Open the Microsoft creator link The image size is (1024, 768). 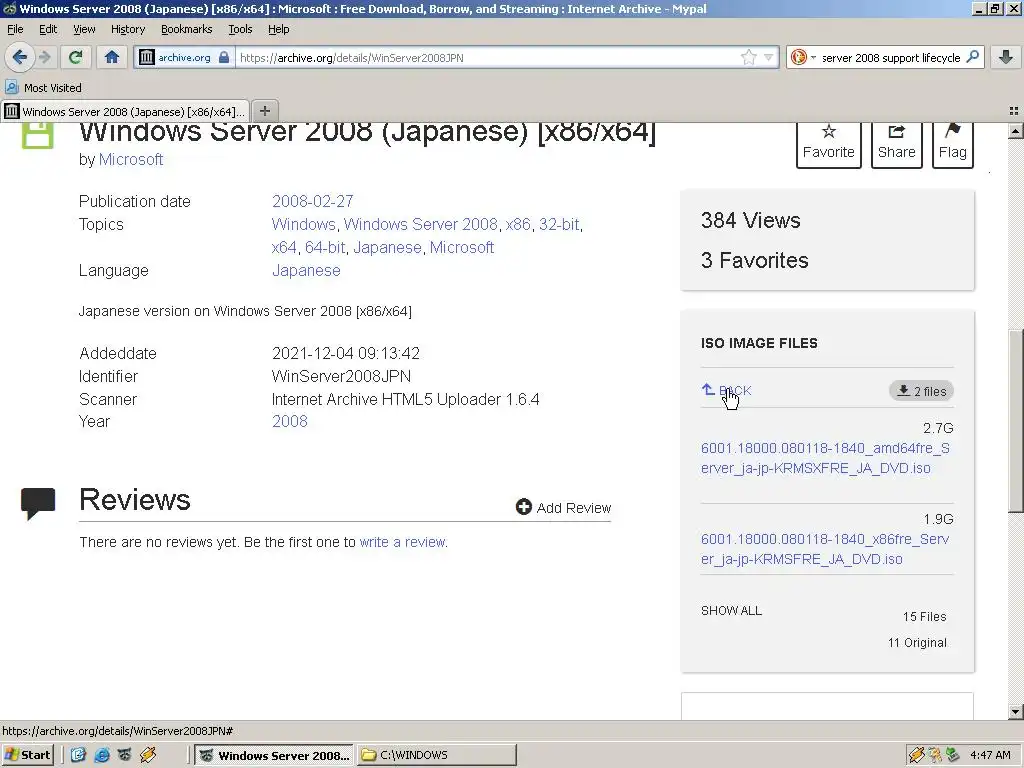tap(131, 159)
